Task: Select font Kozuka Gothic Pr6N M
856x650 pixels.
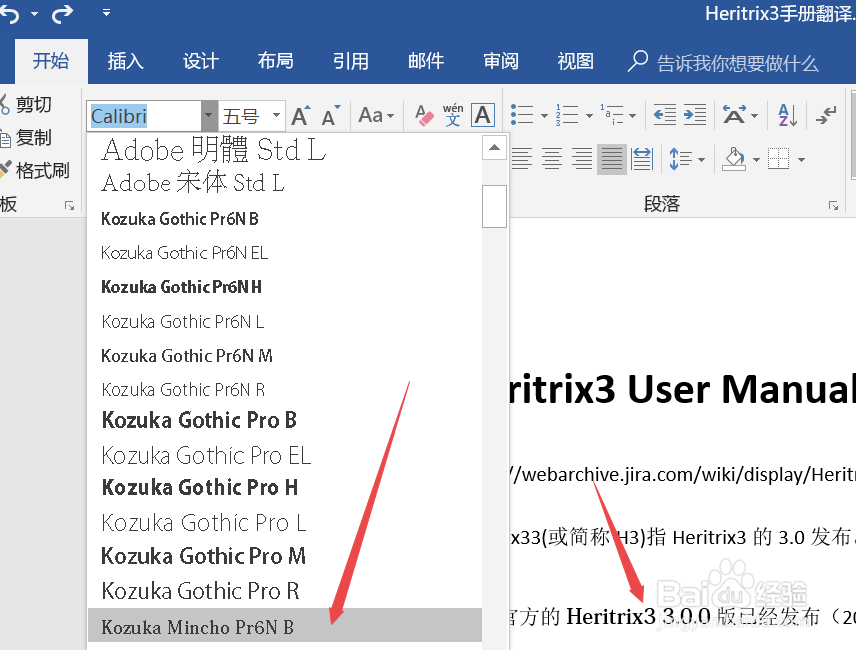Action: coord(284,355)
